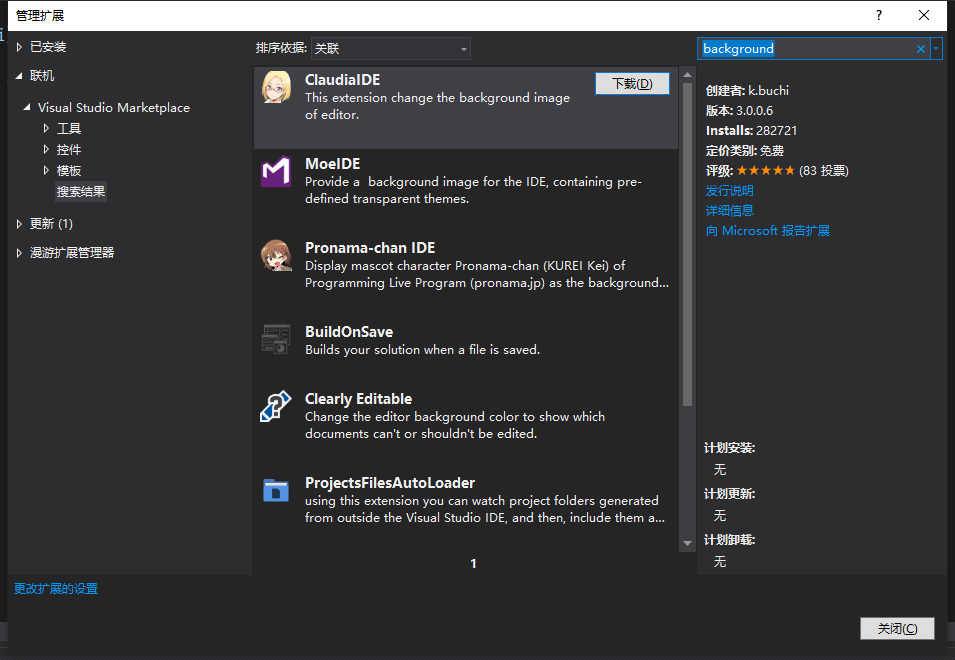Select page 1 in the pager

pos(473,564)
